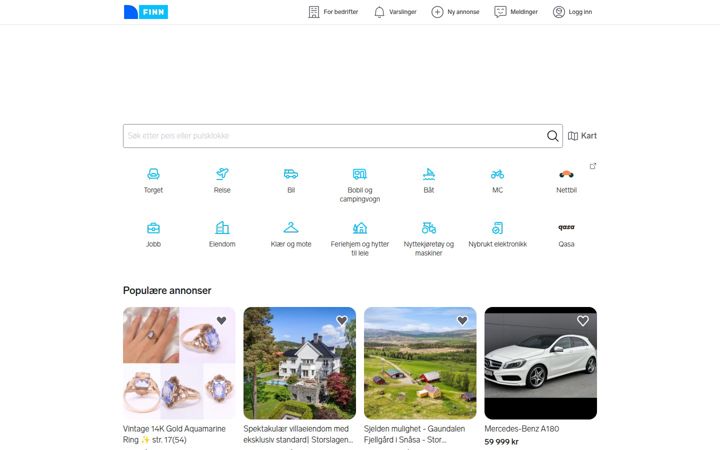The image size is (720, 450).
Task: Toggle heart on the villa property ad
Action: 342,321
